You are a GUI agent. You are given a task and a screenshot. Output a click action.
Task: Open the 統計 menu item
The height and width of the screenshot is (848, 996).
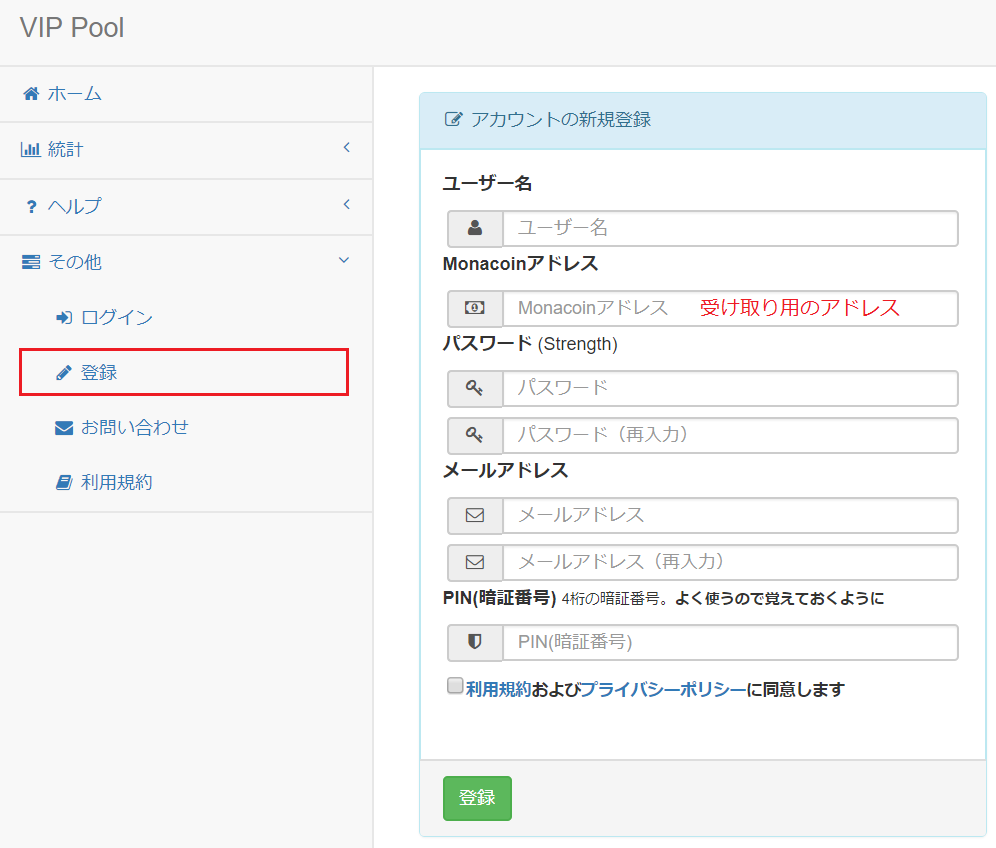(186, 151)
